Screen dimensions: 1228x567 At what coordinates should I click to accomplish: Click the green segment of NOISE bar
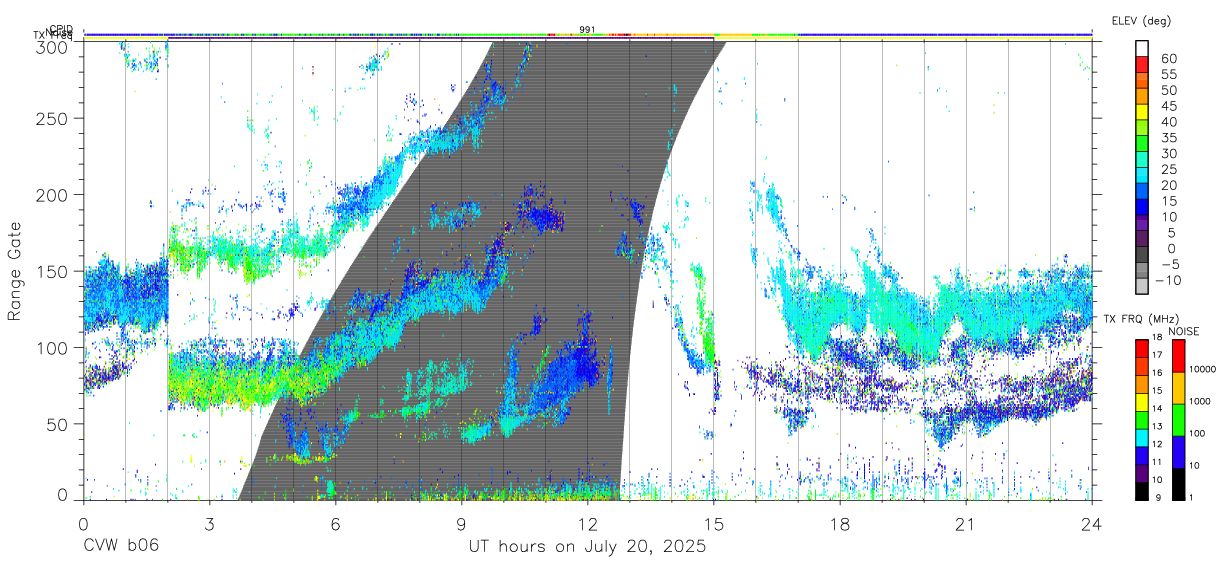(1178, 420)
